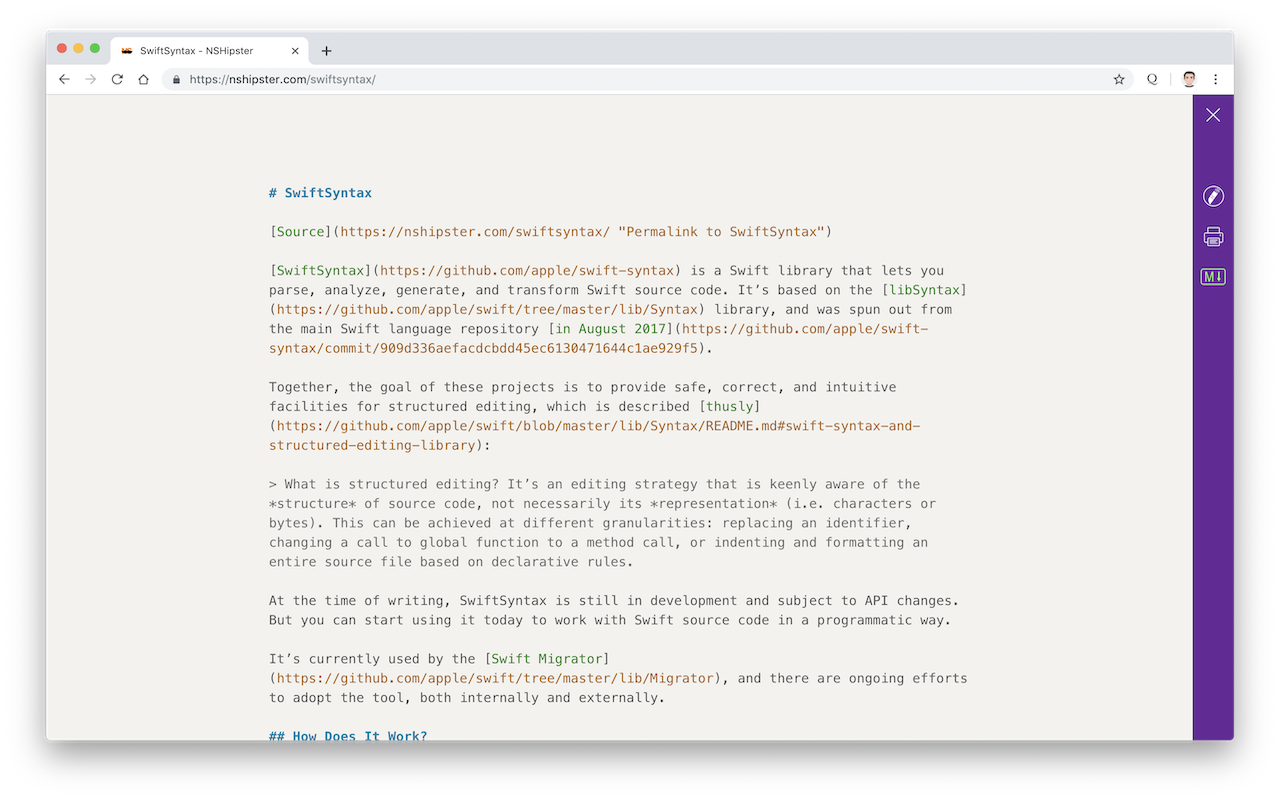This screenshot has width=1280, height=800.
Task: Bookmark this page with the star icon
Action: pyautogui.click(x=1118, y=78)
